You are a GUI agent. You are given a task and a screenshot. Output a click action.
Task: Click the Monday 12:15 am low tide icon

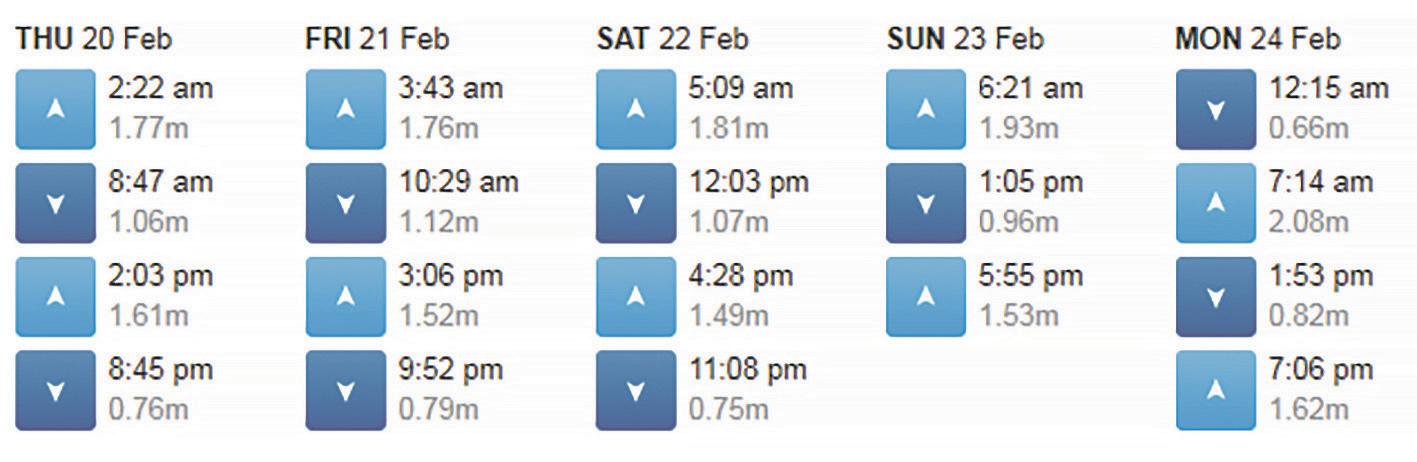click(x=1216, y=109)
